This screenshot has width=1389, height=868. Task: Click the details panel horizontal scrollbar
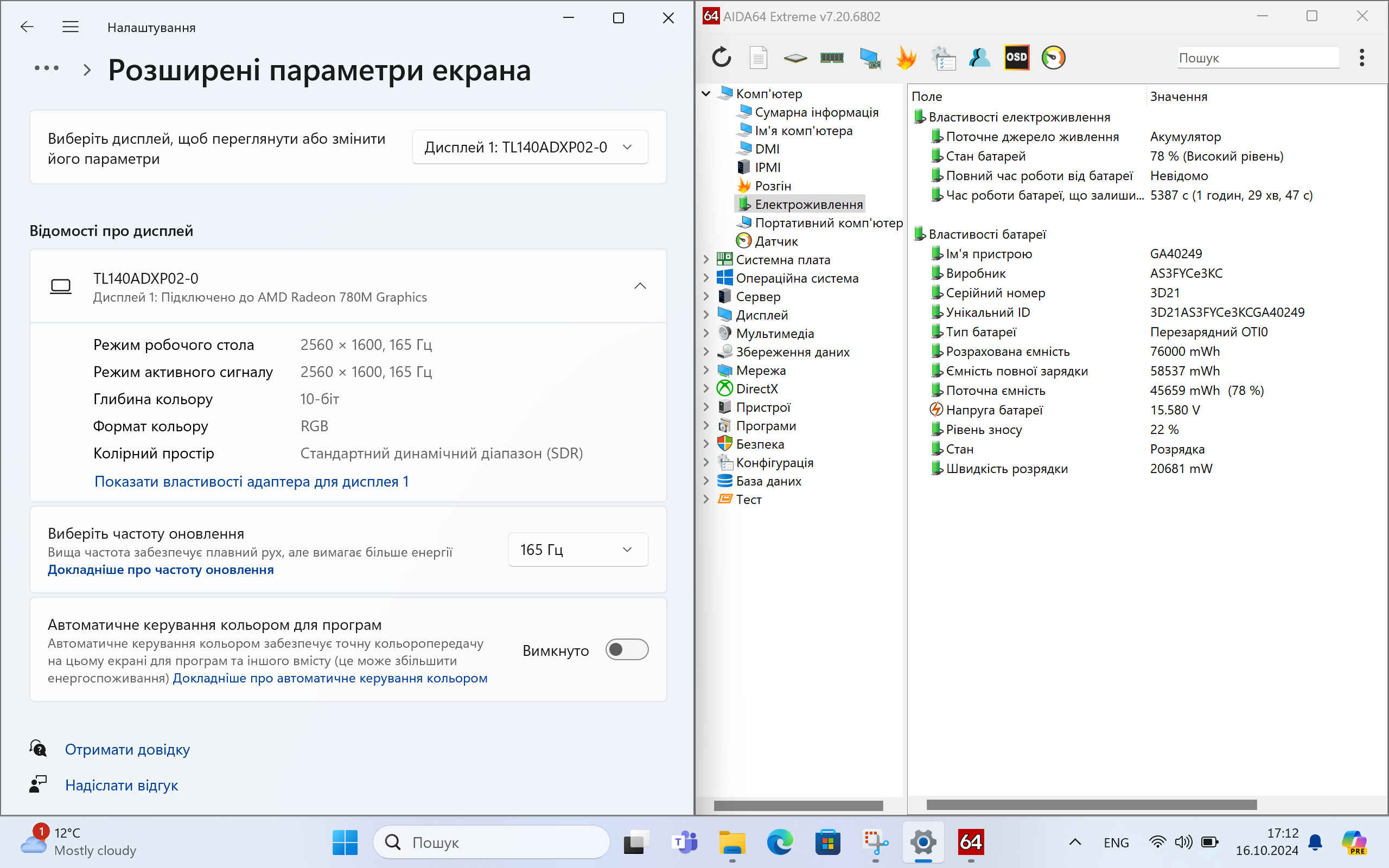click(x=1091, y=805)
